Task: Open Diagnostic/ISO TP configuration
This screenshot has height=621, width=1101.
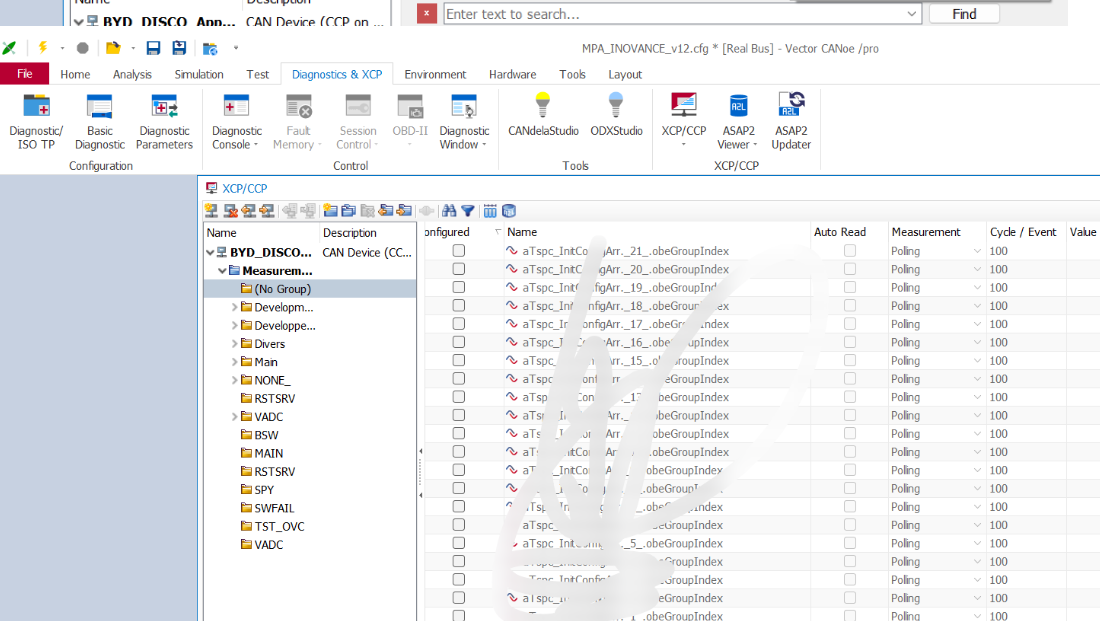Action: point(36,122)
